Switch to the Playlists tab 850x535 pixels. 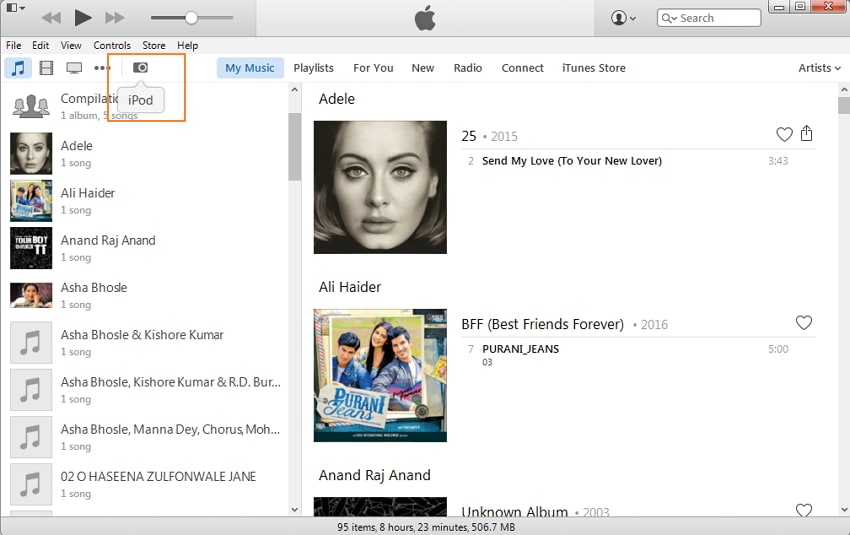pos(313,68)
